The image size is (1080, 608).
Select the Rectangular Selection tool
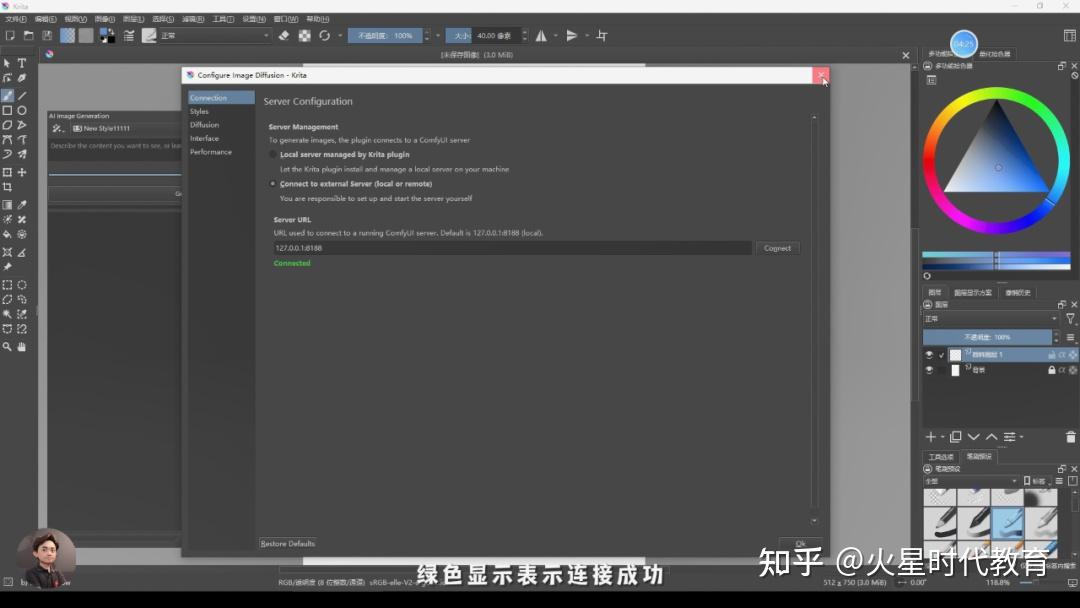[8, 285]
